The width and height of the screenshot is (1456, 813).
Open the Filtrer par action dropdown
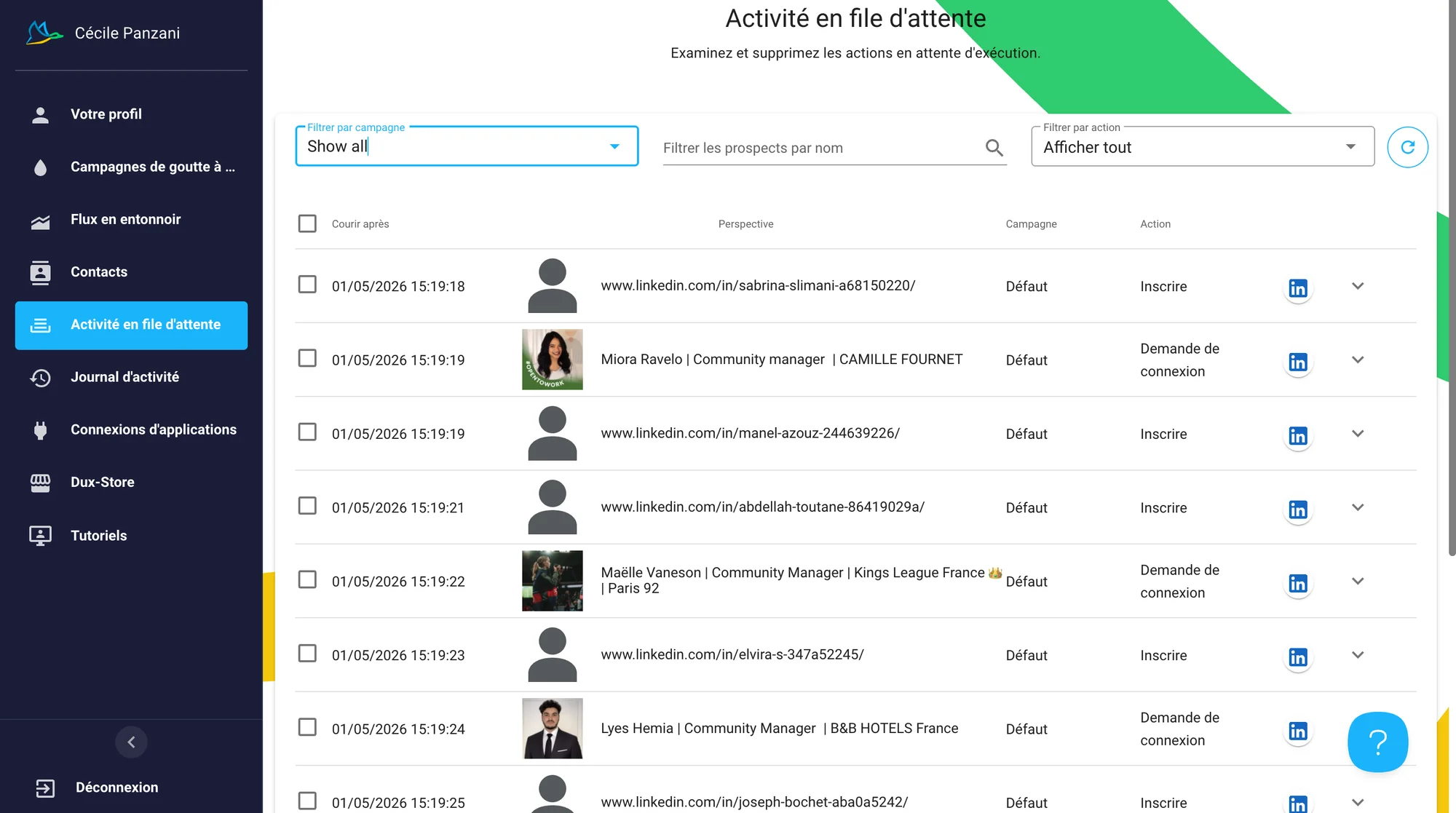[1203, 146]
